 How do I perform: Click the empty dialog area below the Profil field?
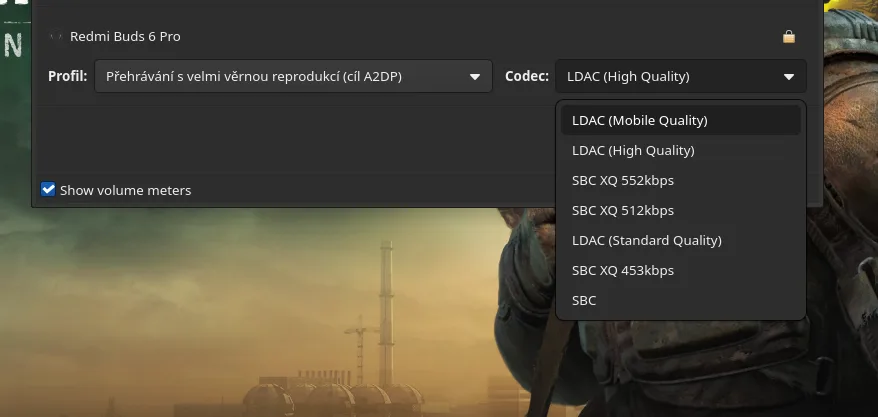(x=291, y=137)
